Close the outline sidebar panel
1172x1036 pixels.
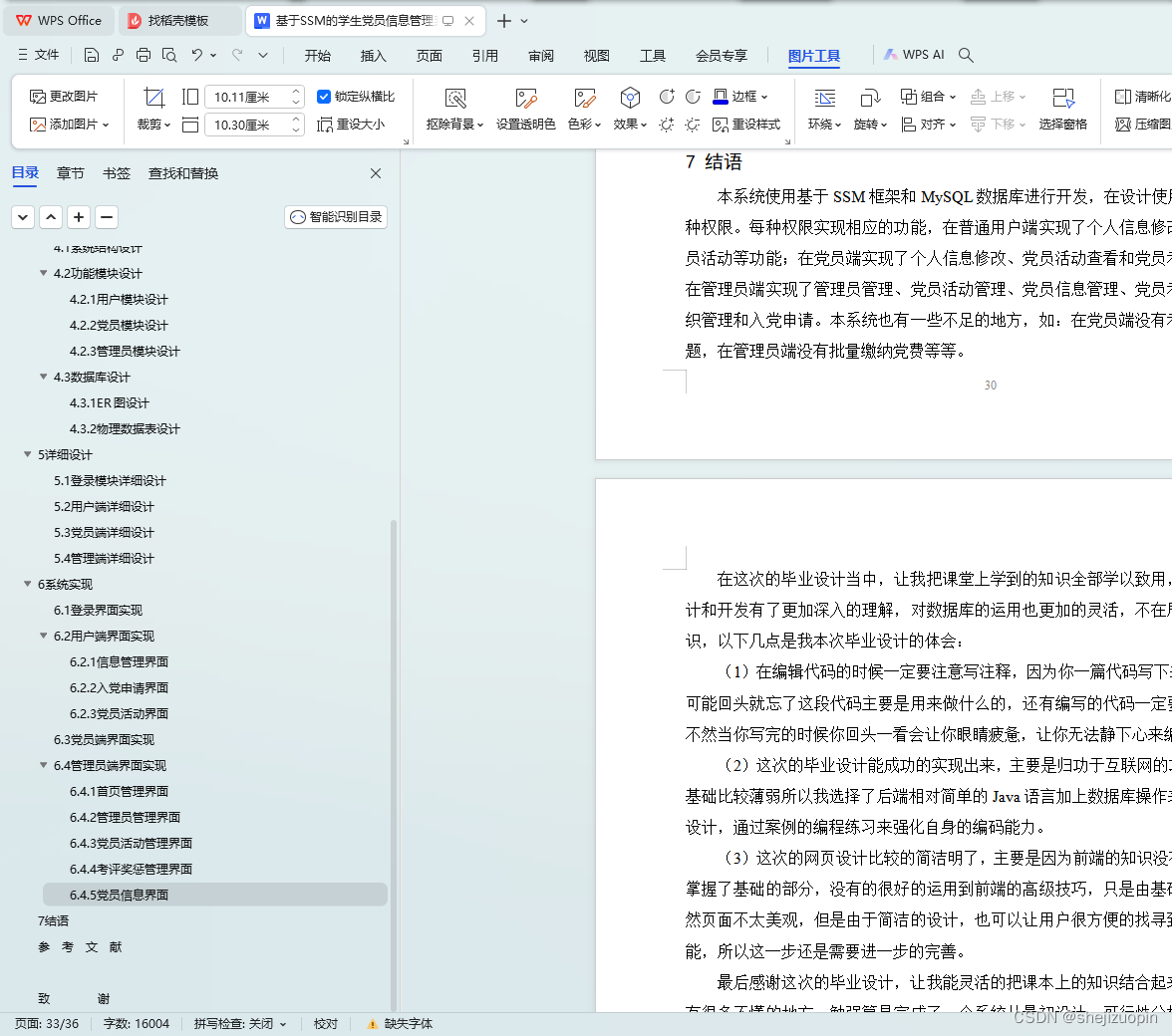(375, 173)
